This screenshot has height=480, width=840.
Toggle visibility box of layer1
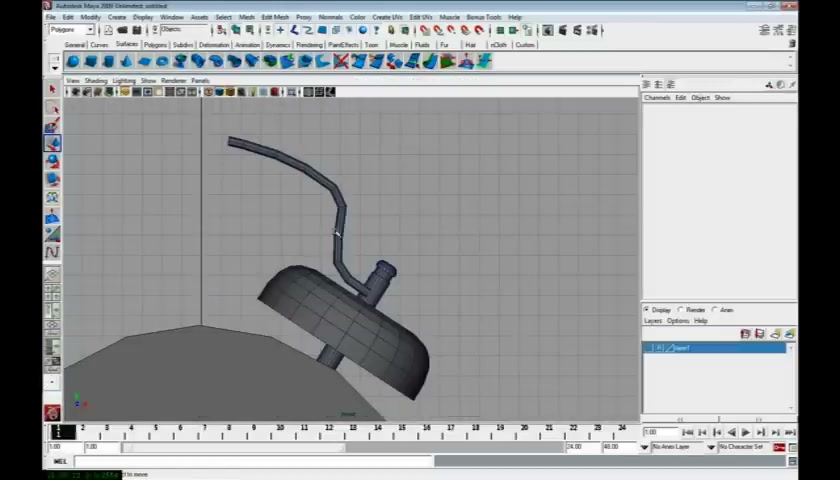[x=649, y=348]
